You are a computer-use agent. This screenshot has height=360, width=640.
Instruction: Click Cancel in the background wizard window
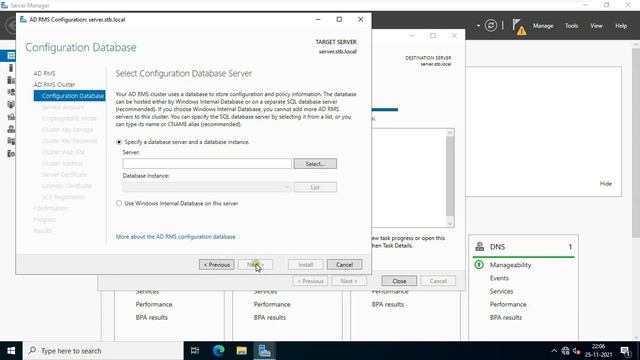point(438,281)
